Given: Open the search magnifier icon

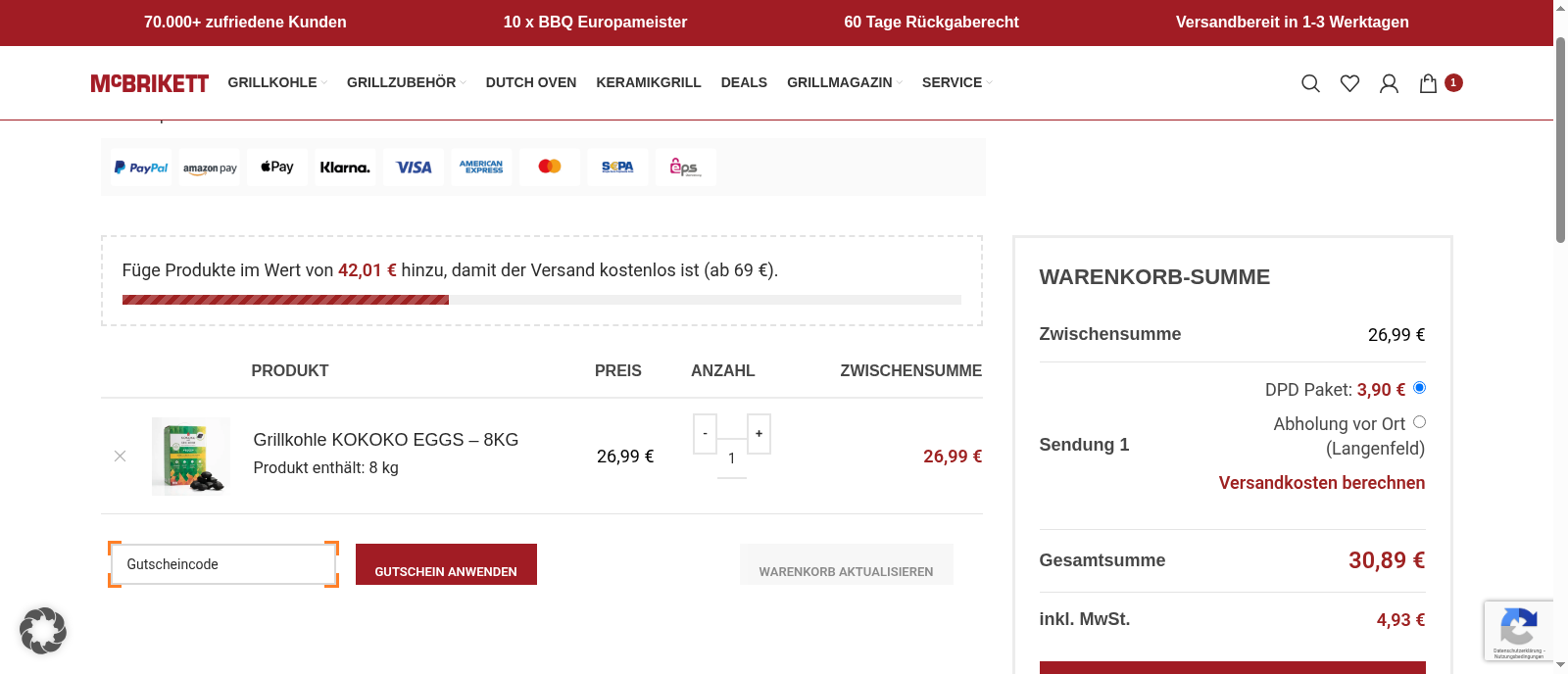Looking at the screenshot, I should [1310, 83].
